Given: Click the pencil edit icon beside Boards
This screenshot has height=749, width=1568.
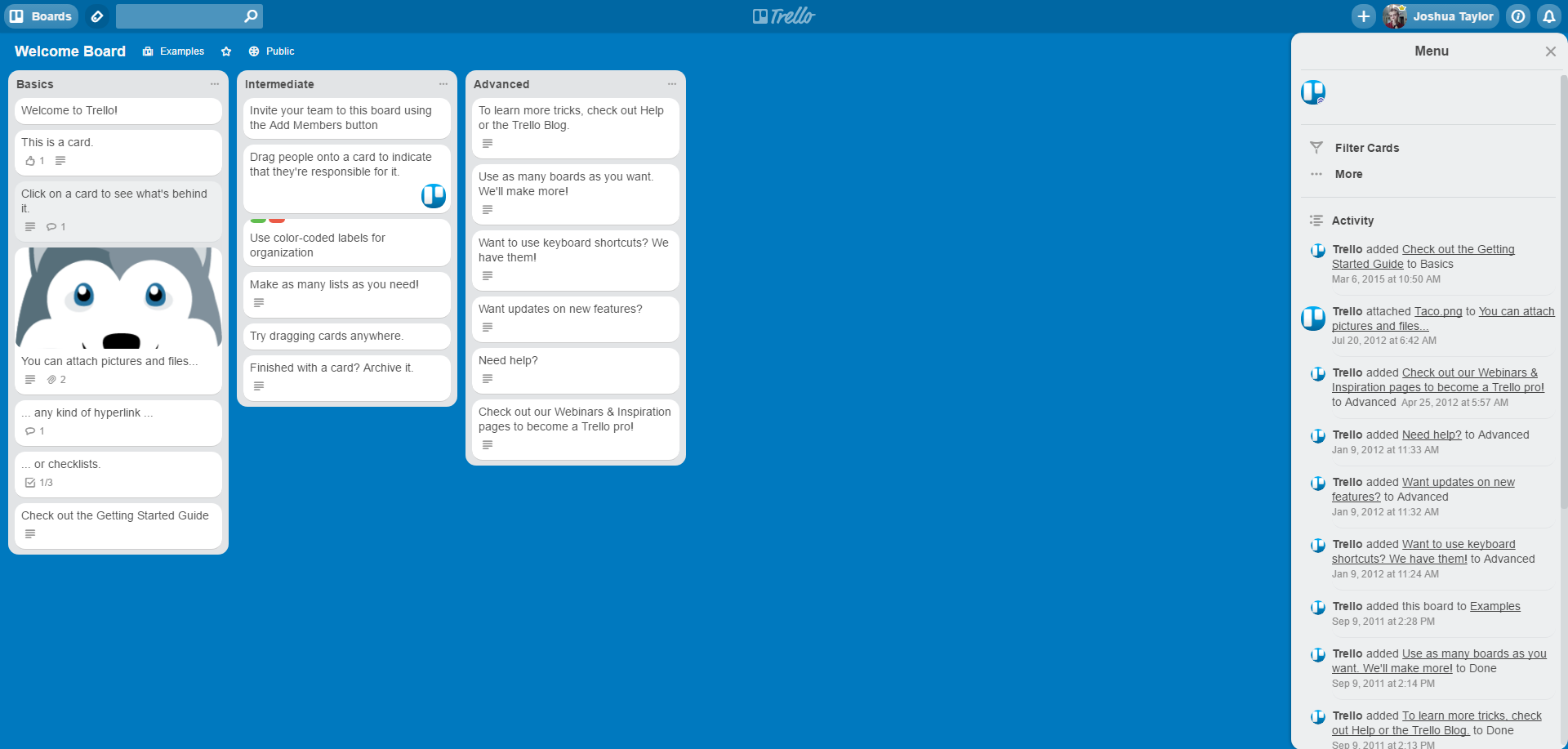Looking at the screenshot, I should click(97, 16).
